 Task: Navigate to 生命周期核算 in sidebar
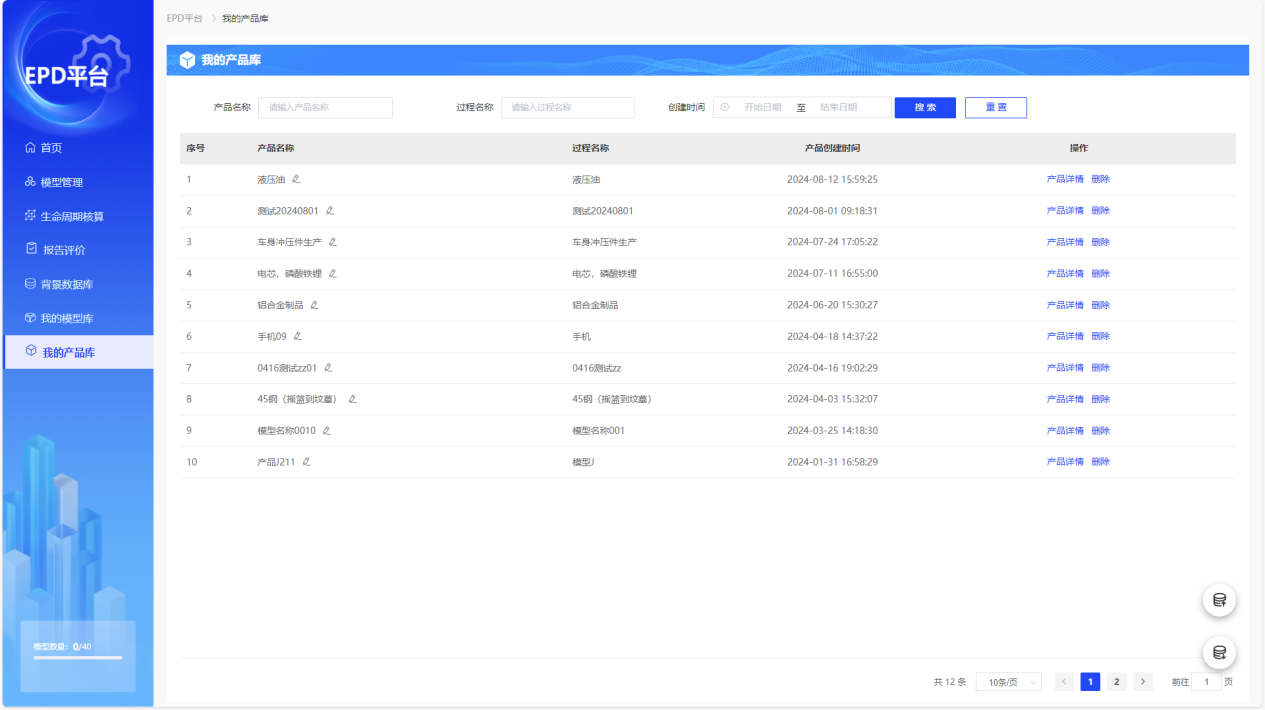coord(71,216)
